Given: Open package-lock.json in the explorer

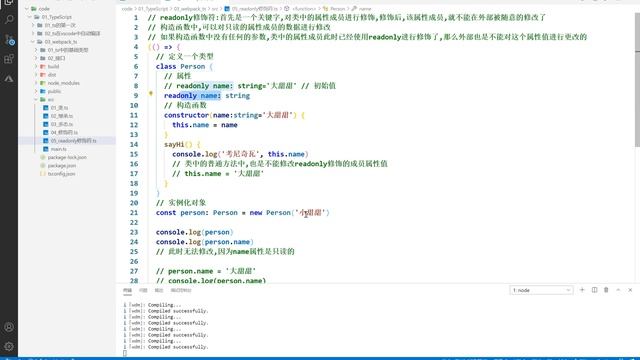Looking at the screenshot, I should pos(67,157).
